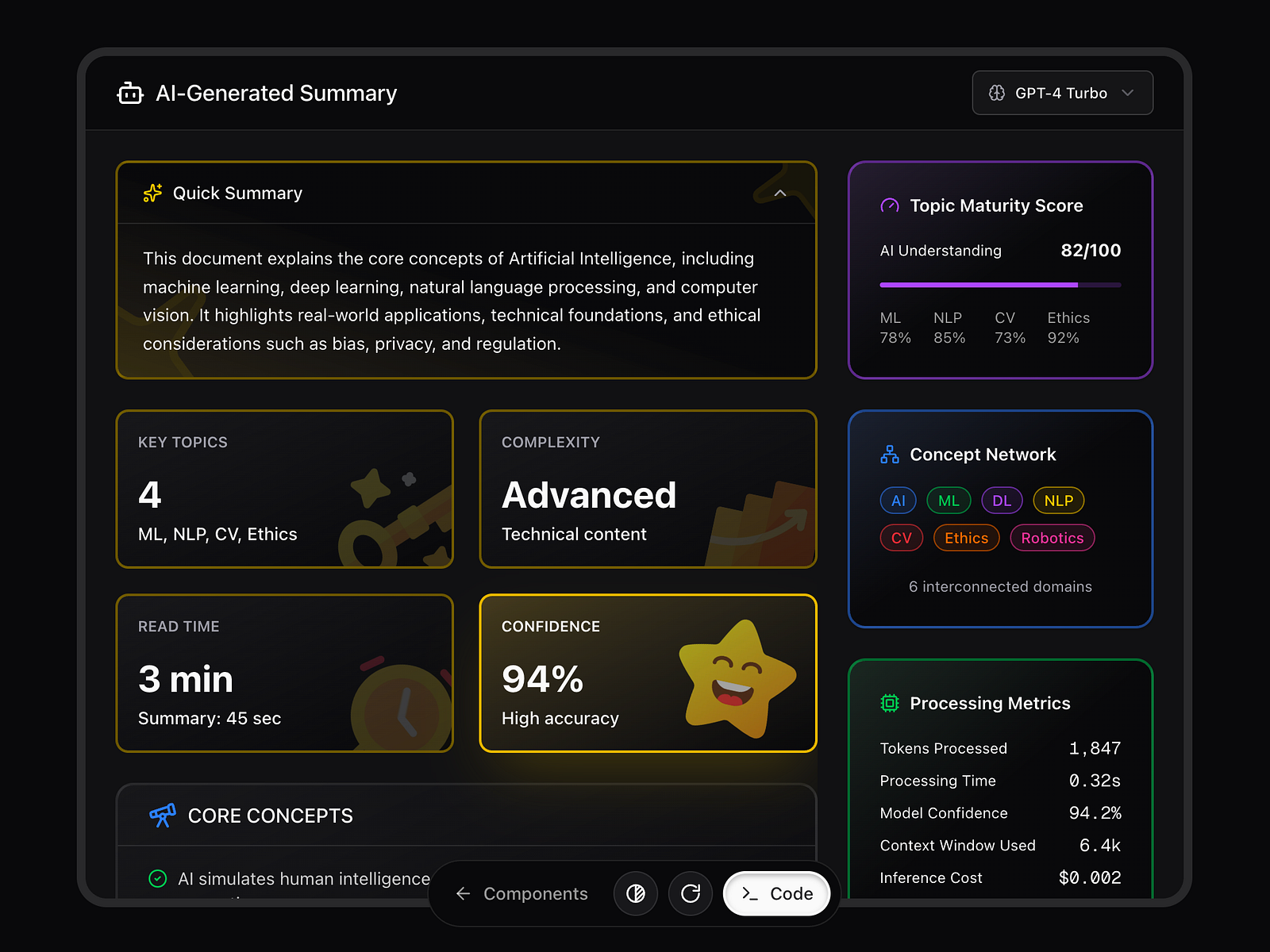This screenshot has width=1270, height=952.
Task: Click the Ethics 92% score
Action: 1068,328
